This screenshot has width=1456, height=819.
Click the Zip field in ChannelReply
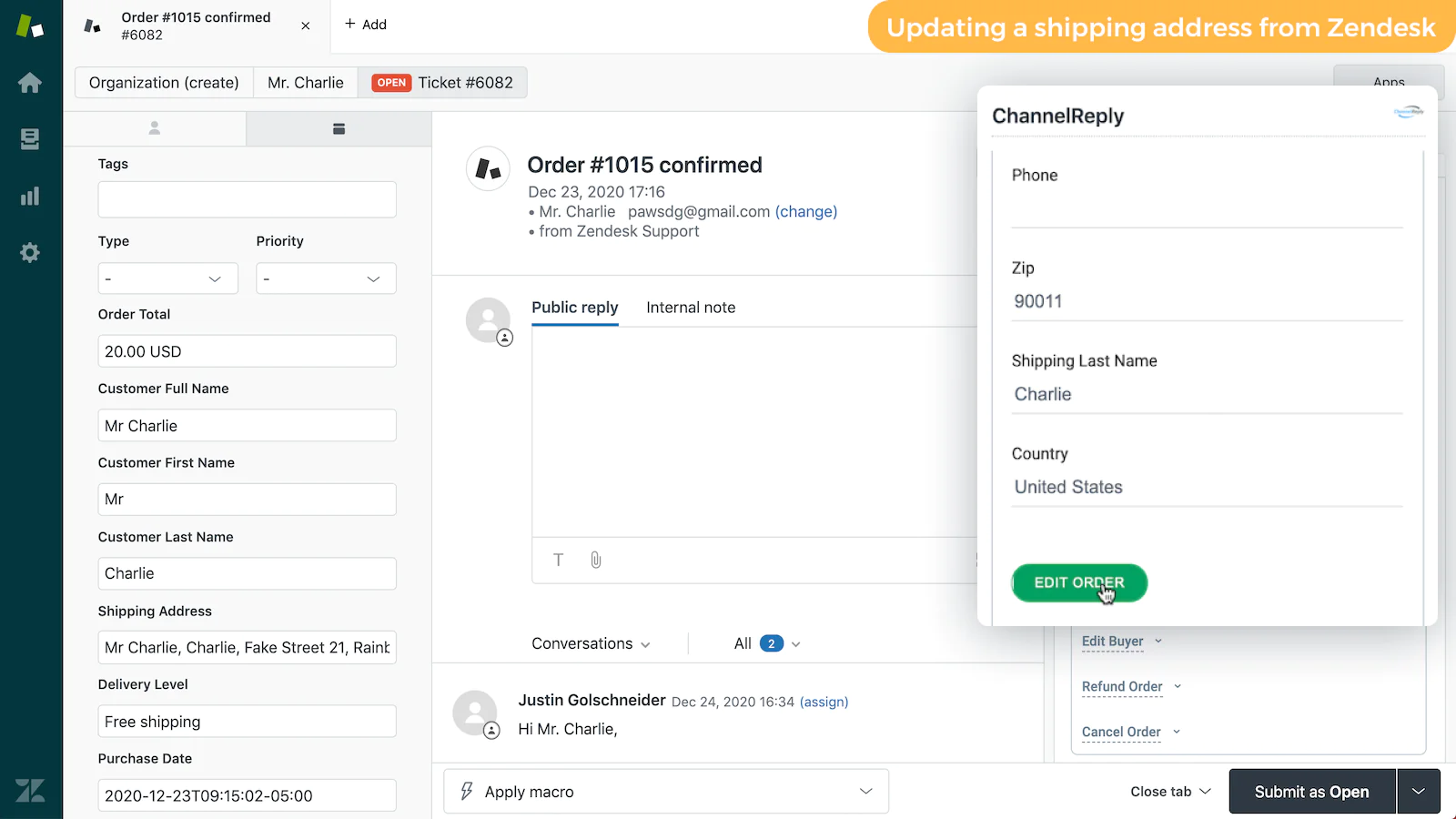click(x=1207, y=301)
